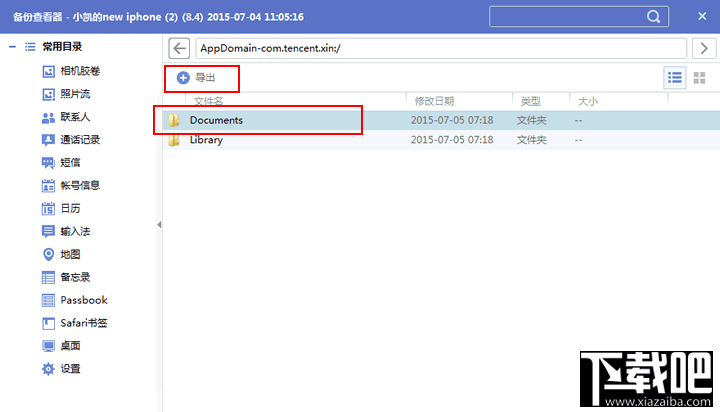
Task: Click the Passbook icon
Action: [x=48, y=300]
